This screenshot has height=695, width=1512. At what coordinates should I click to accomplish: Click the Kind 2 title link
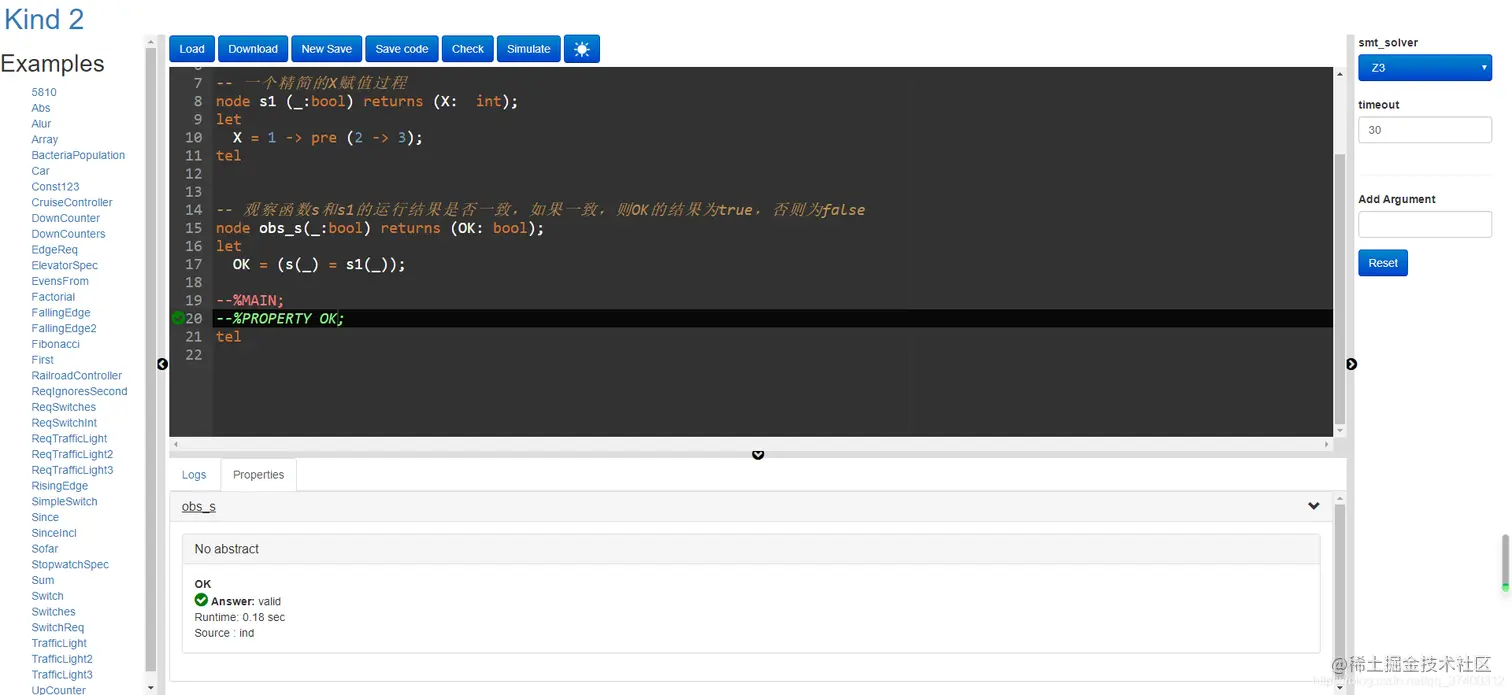click(44, 19)
